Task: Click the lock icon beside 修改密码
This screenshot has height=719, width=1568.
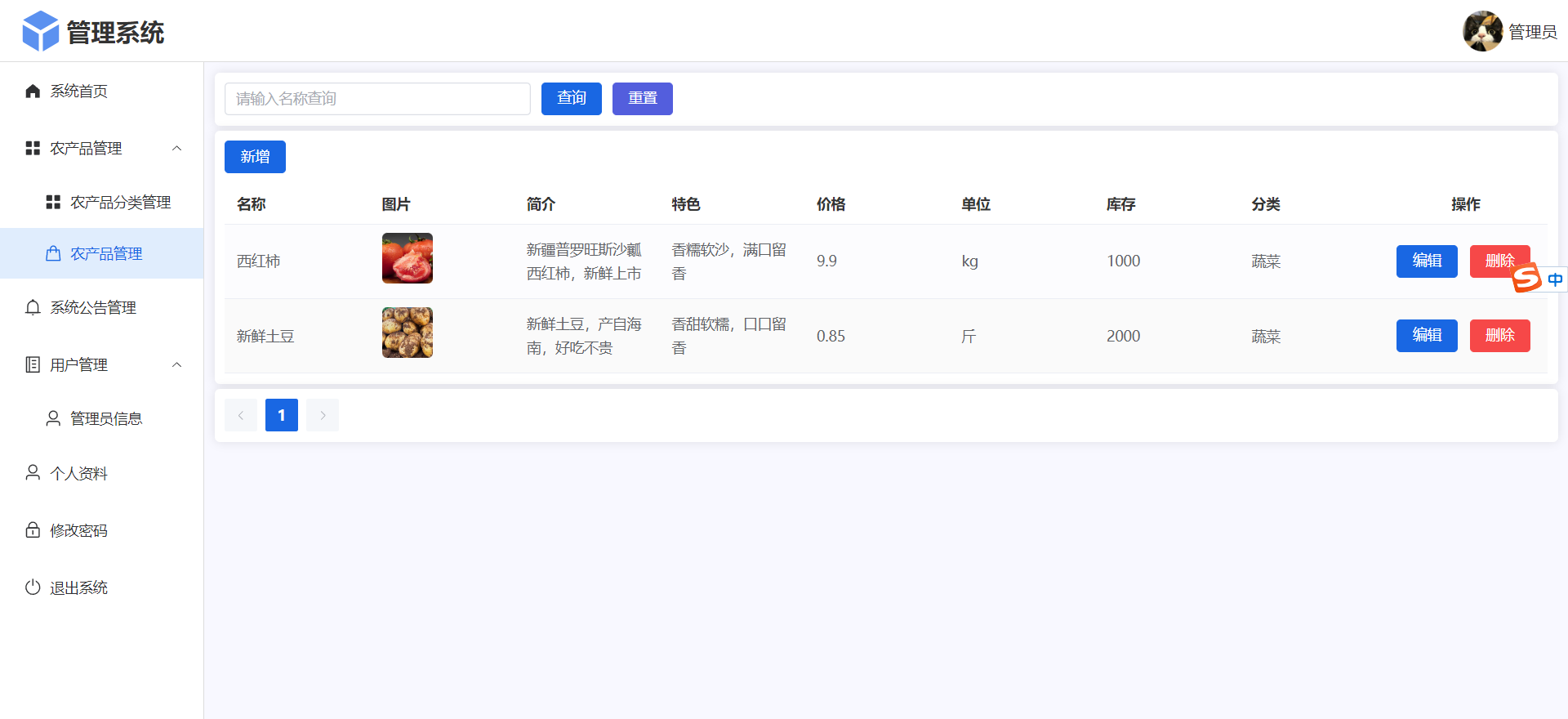Action: [x=33, y=530]
